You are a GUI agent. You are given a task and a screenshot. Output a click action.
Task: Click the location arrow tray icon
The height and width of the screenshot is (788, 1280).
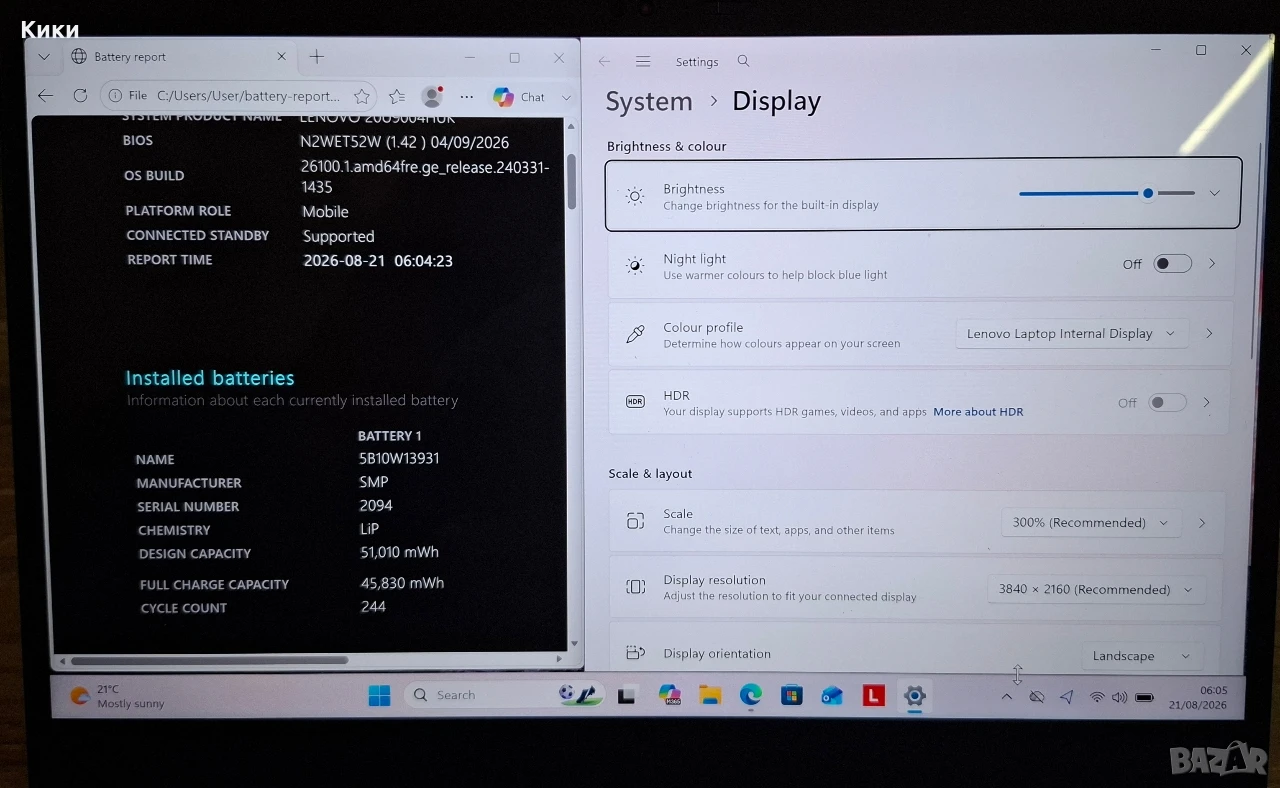1067,697
